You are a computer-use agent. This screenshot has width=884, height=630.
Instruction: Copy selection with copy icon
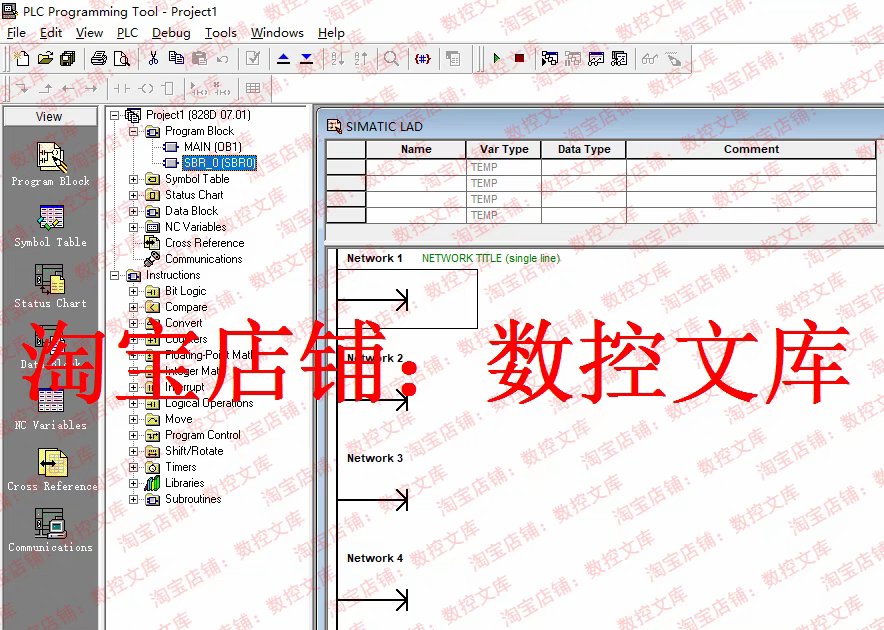176,58
